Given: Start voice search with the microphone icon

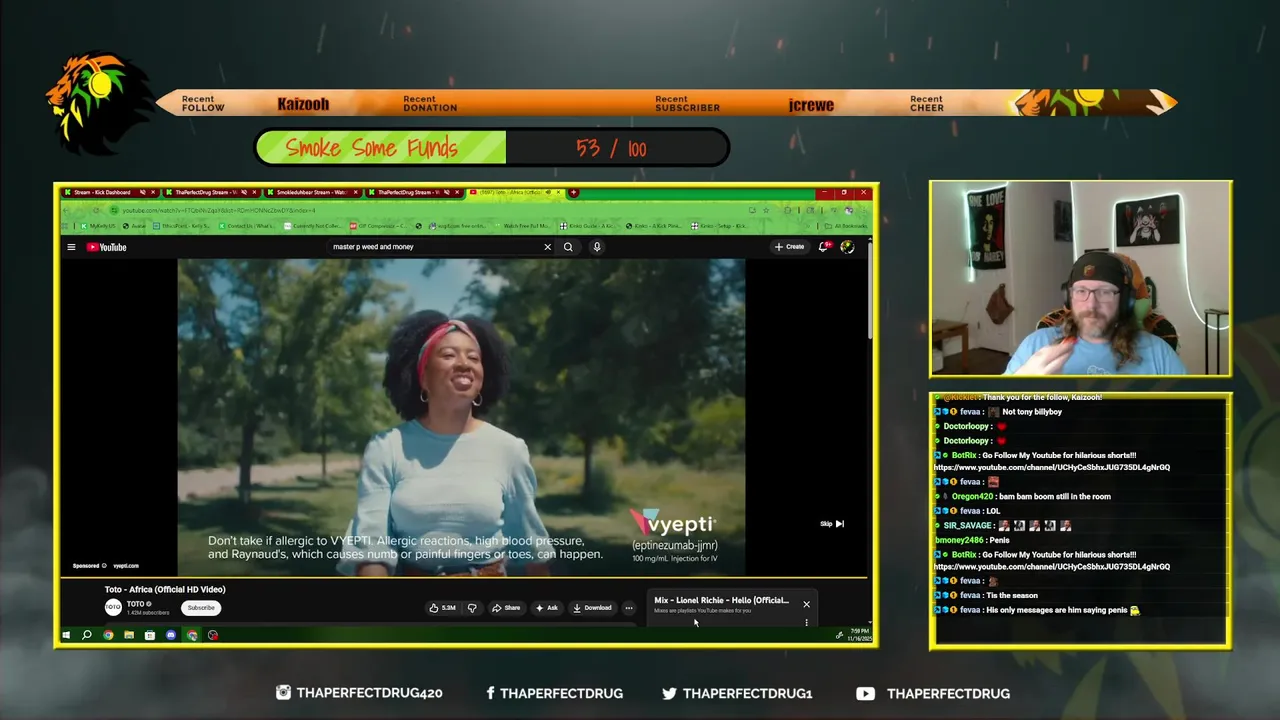Looking at the screenshot, I should coord(597,247).
